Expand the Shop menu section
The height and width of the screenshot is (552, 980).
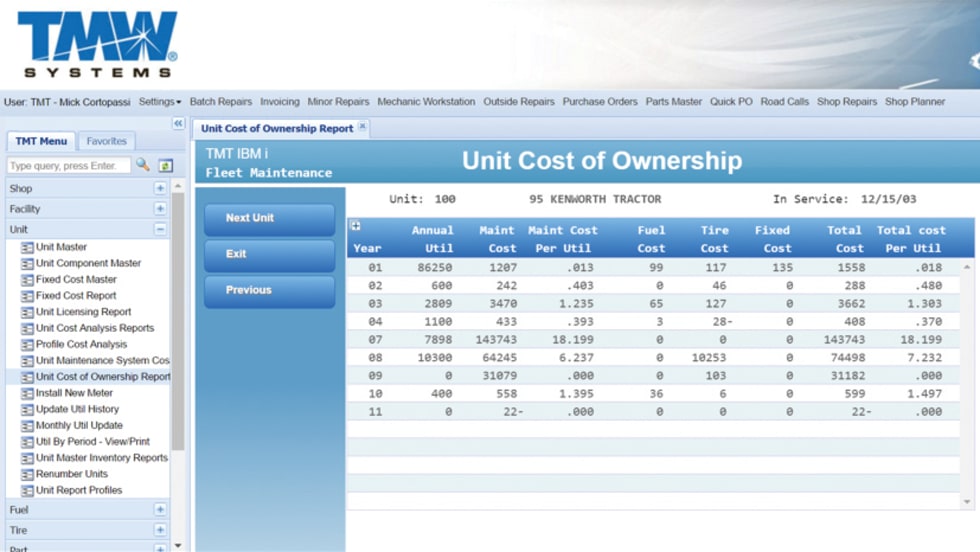[160, 188]
